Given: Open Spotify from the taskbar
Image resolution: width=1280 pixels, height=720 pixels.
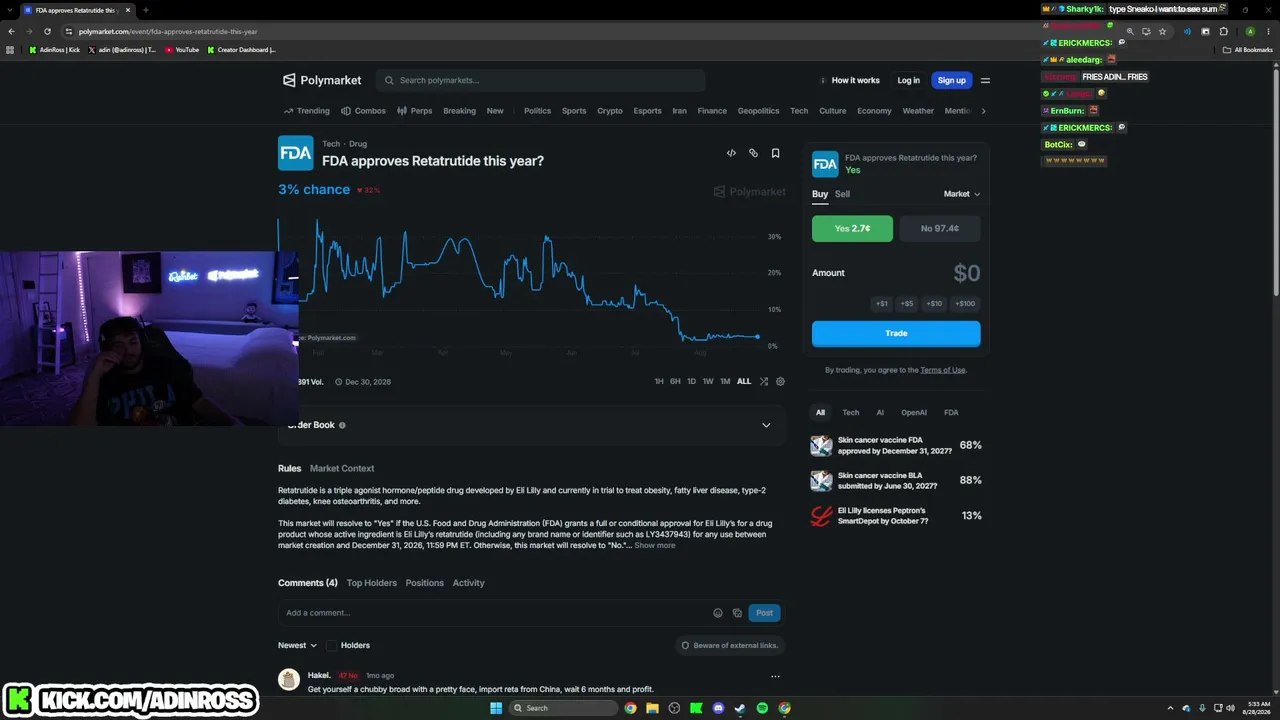Looking at the screenshot, I should (x=762, y=708).
